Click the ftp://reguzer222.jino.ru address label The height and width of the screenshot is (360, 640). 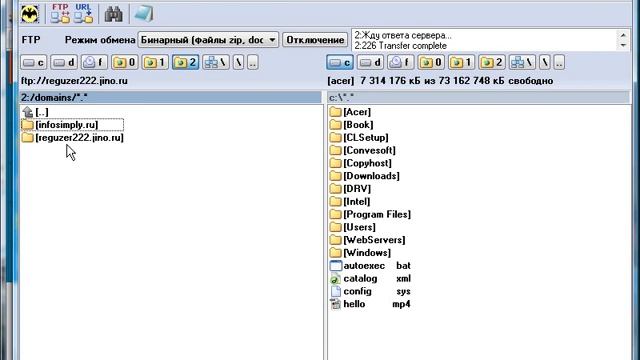coord(74,81)
